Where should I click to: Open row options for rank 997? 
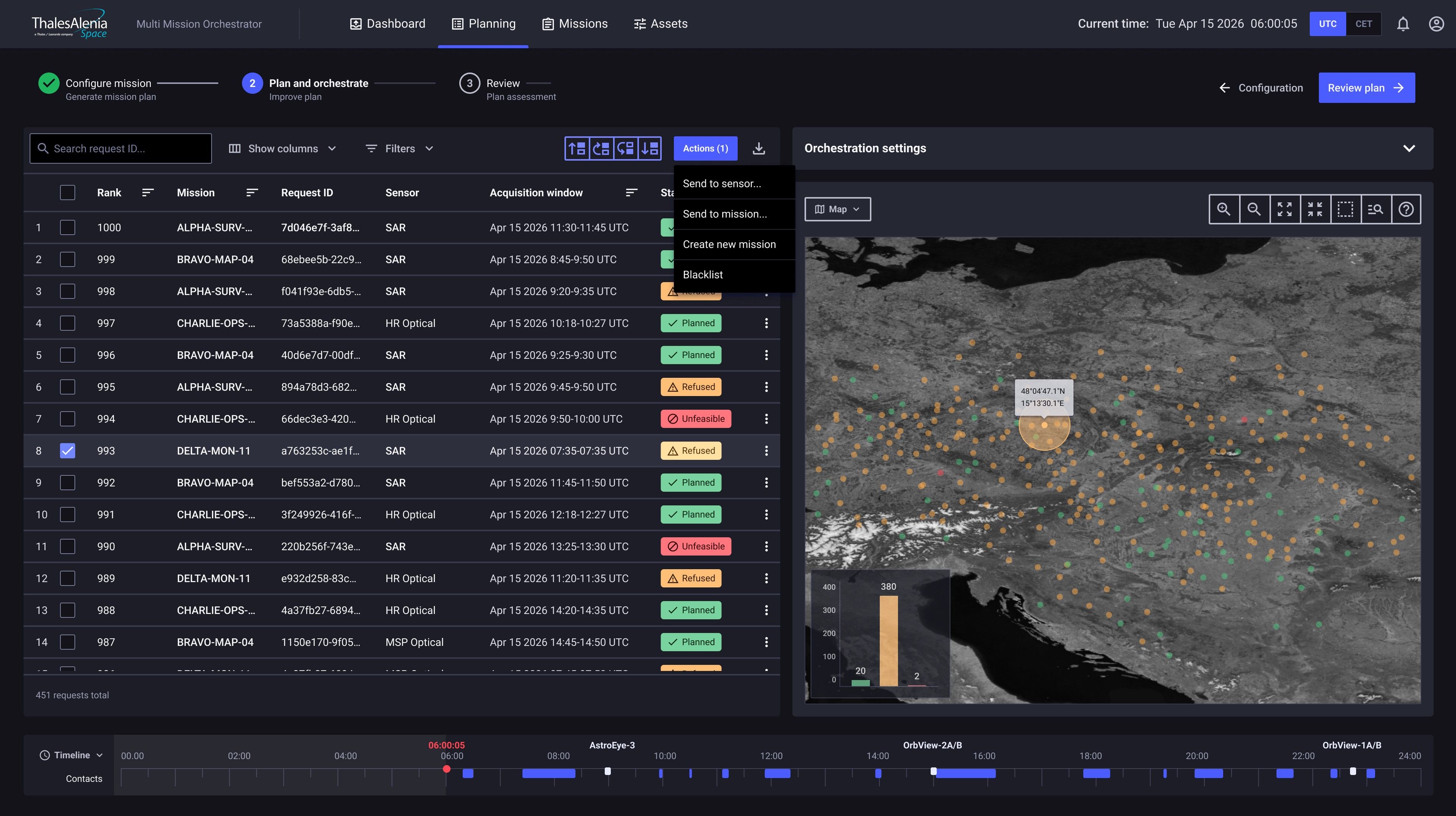(x=767, y=323)
